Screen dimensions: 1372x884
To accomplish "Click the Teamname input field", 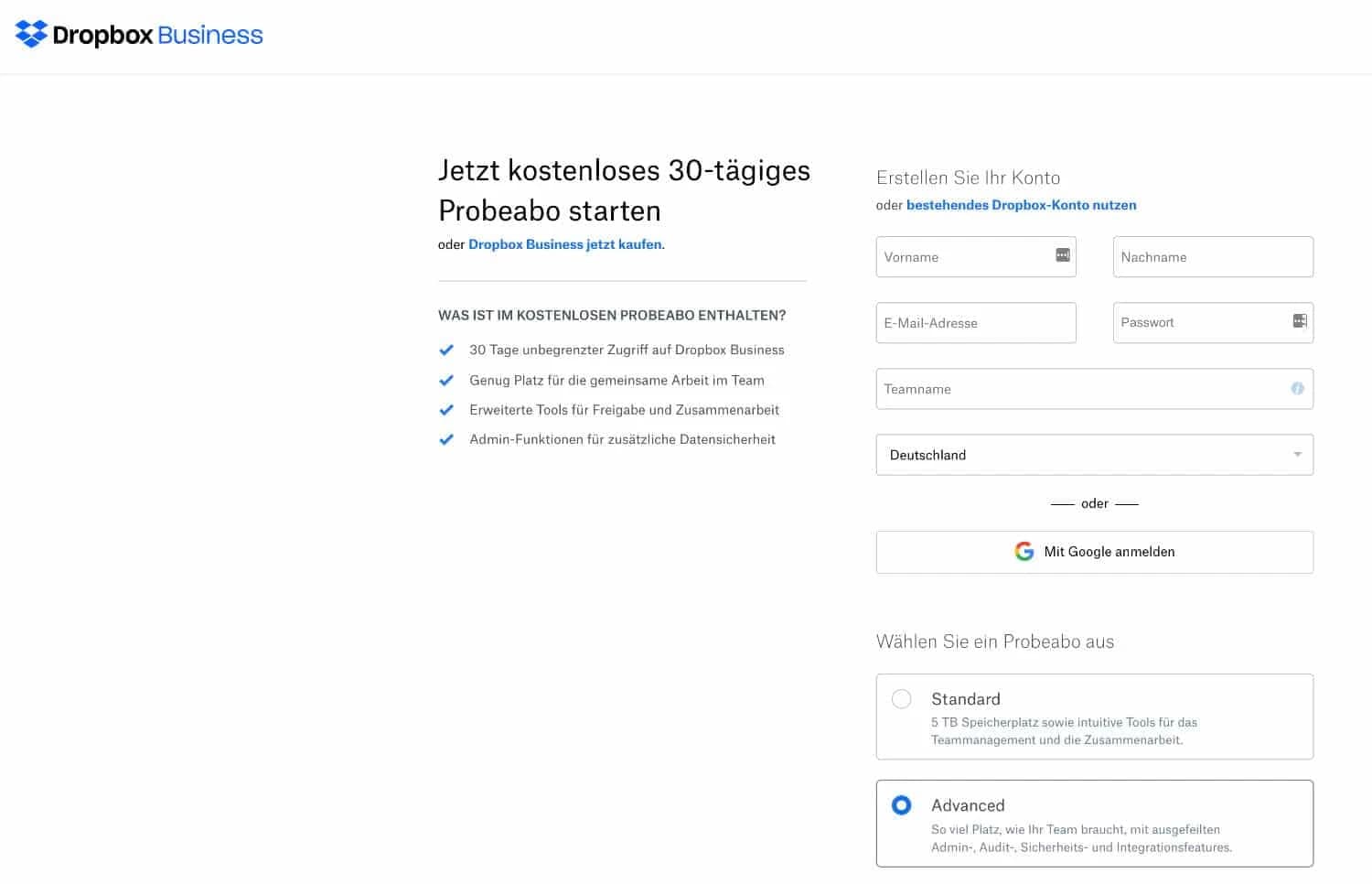I will pos(1052,388).
